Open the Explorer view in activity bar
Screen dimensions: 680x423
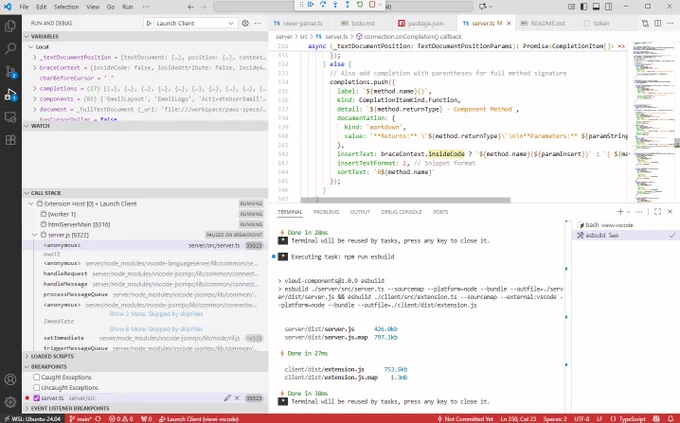[x=10, y=26]
